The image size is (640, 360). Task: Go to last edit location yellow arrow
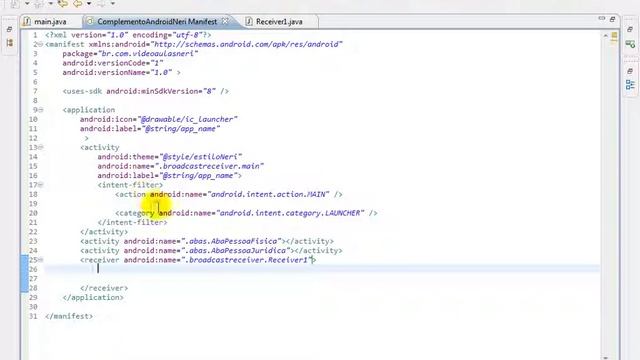point(63,4)
